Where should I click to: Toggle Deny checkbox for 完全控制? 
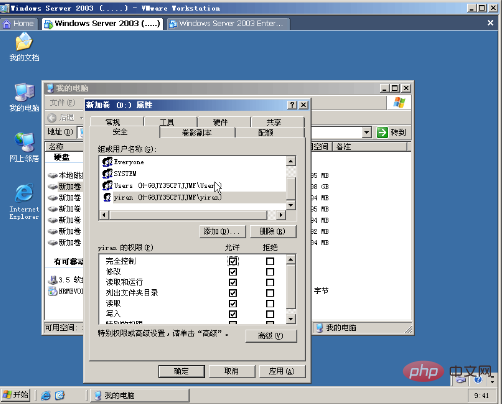[x=270, y=261]
